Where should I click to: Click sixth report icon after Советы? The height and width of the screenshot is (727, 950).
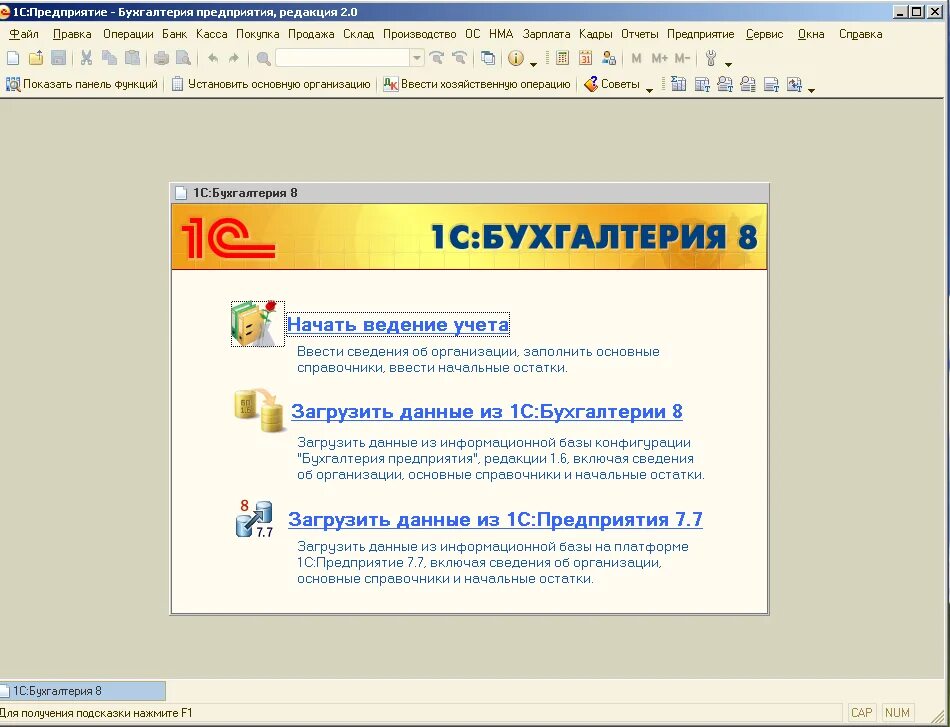(794, 84)
